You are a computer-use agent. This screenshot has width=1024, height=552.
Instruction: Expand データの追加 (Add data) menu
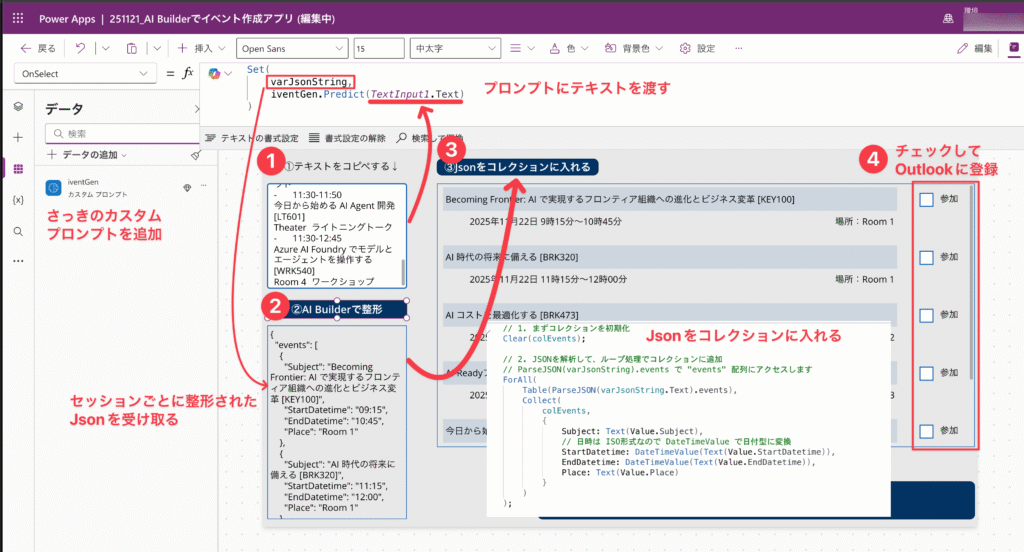(96, 154)
